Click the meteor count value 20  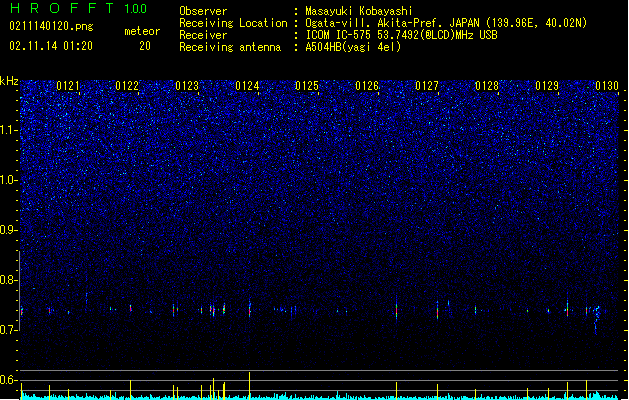point(145,46)
